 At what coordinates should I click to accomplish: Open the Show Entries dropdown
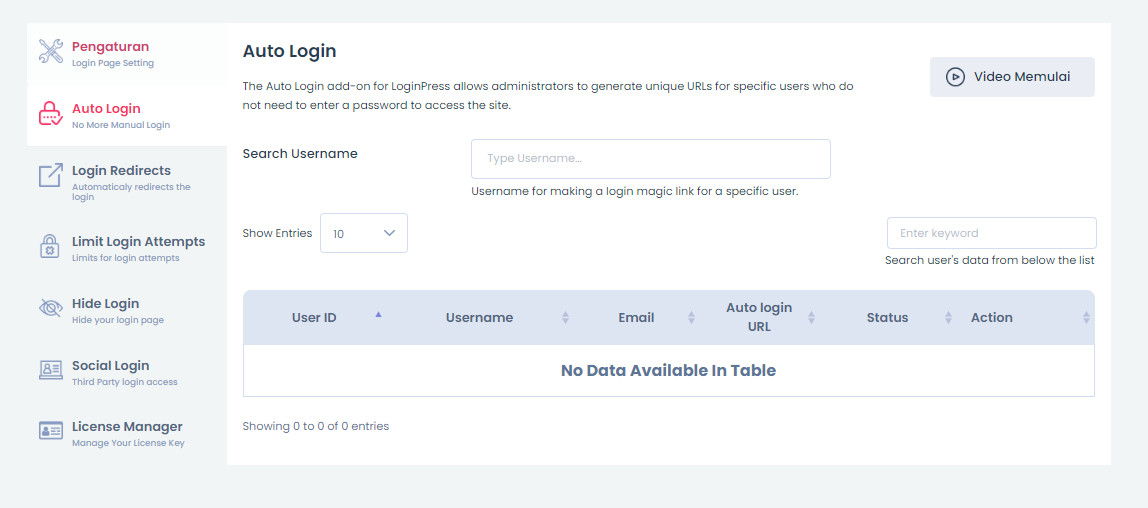(363, 233)
